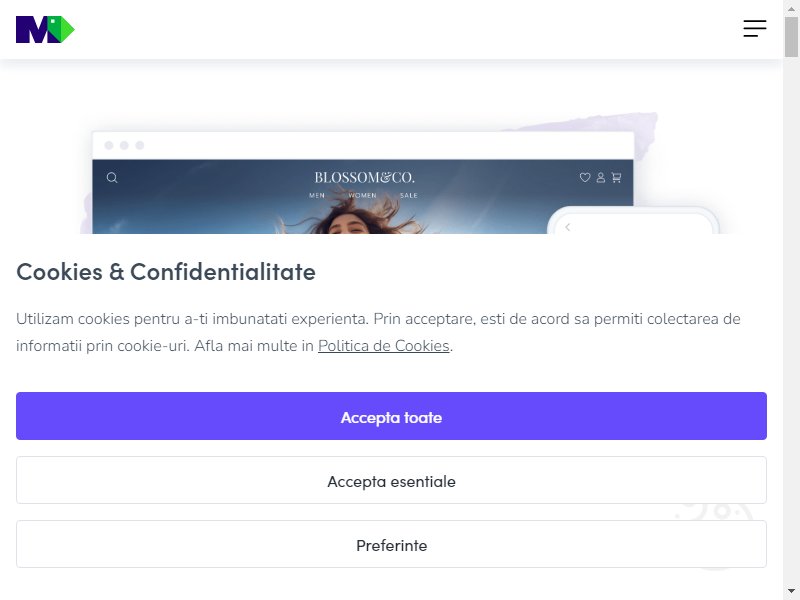Open the Politica de Cookies link
This screenshot has height=600, width=800.
[x=384, y=346]
